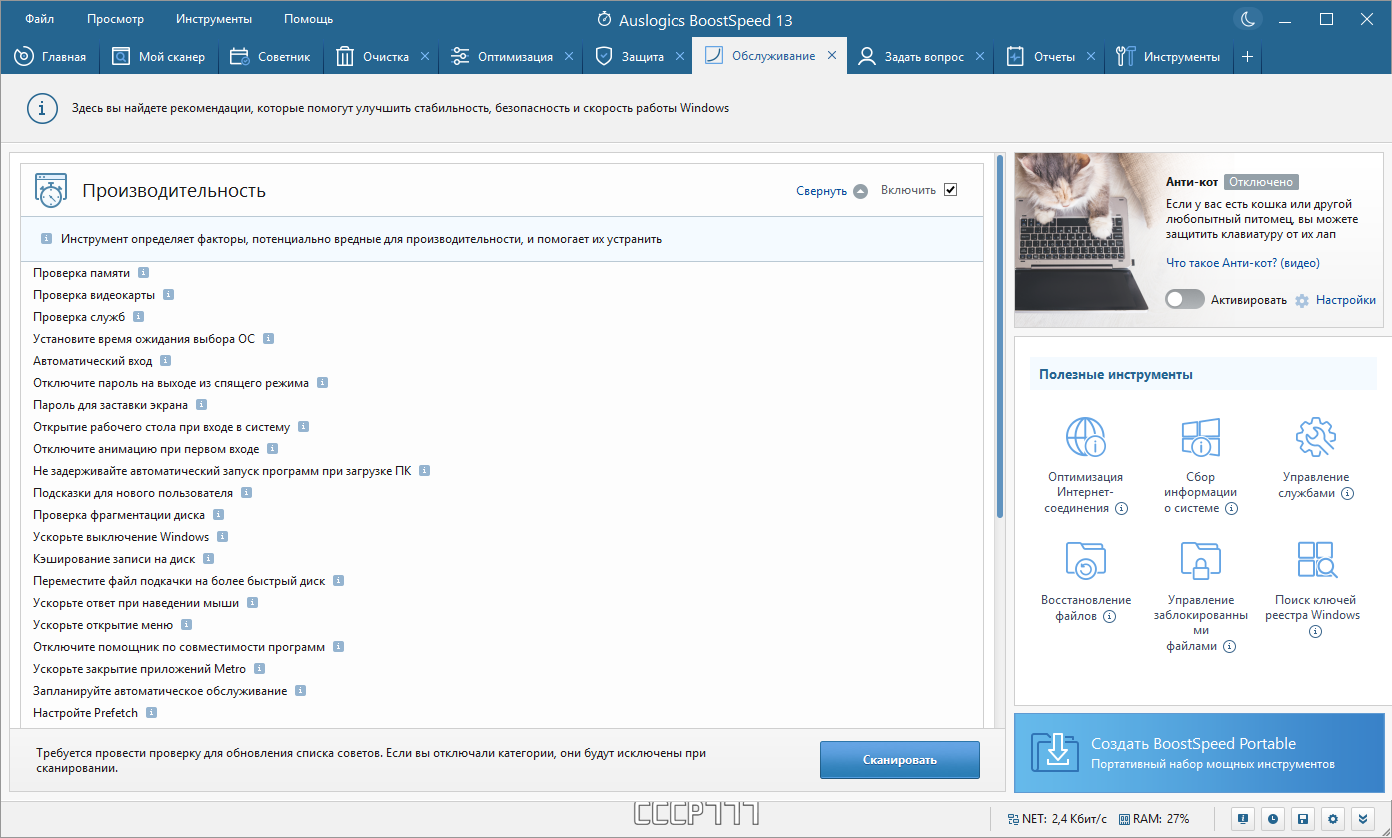Add a new tab with plus button
The width and height of the screenshot is (1392, 838).
tap(1247, 57)
